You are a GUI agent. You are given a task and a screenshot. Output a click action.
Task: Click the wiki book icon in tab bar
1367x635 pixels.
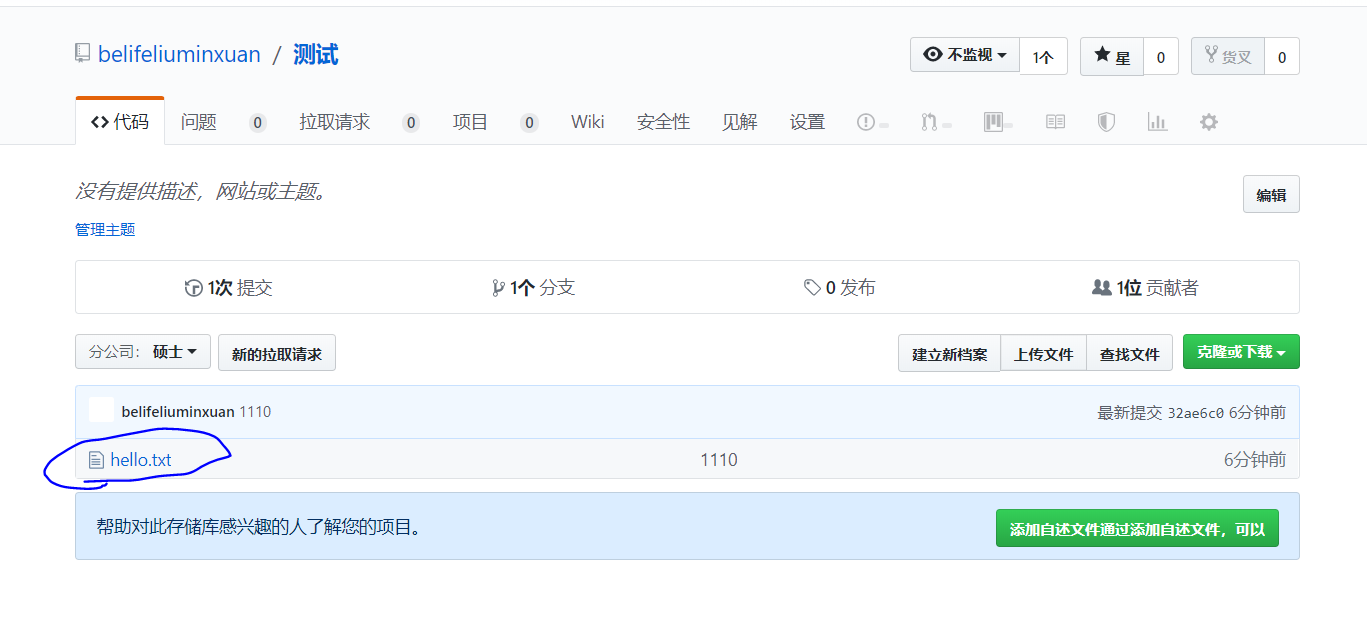tap(1055, 122)
